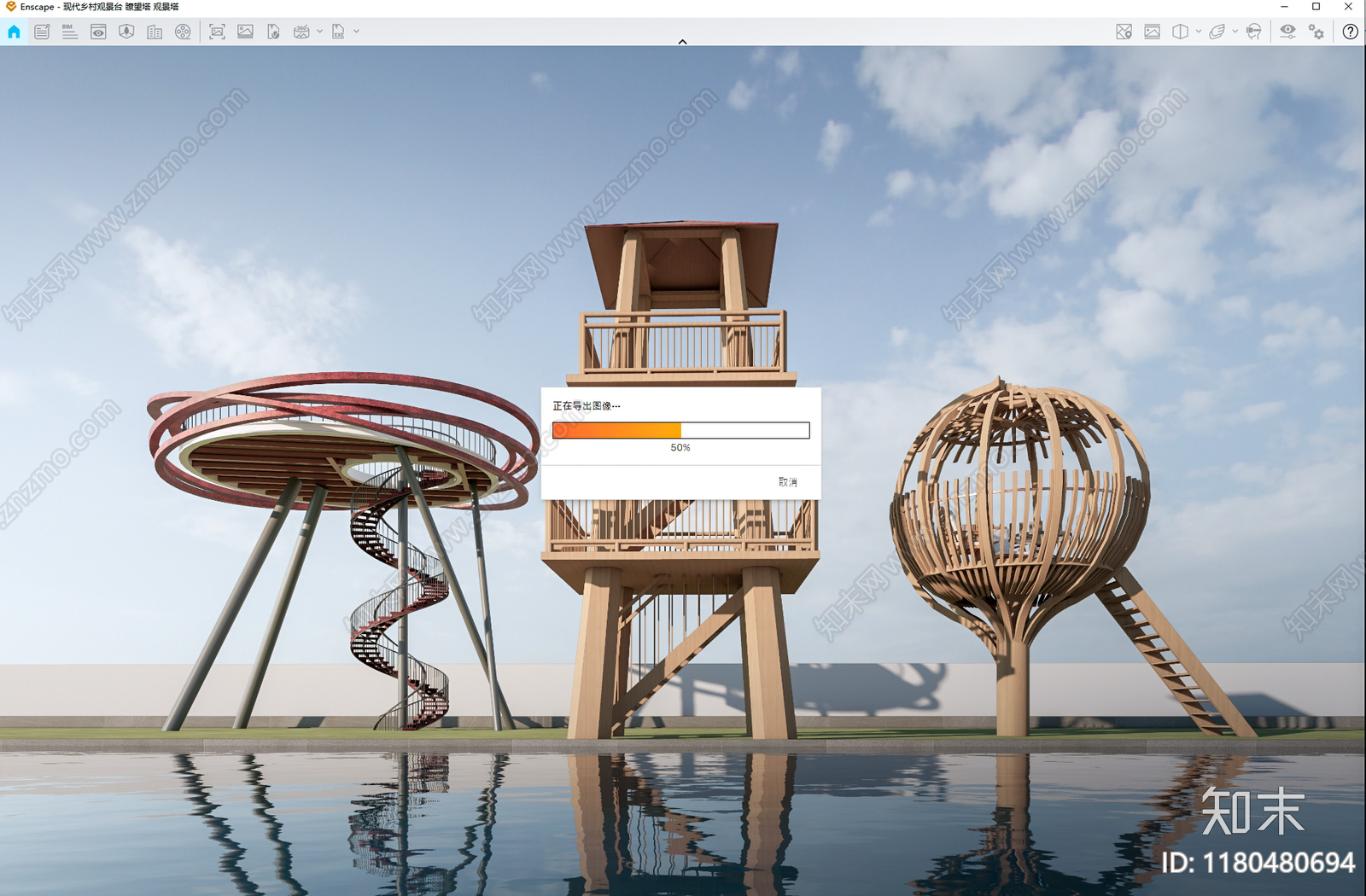Collapse the toolbar using the up chevron
Viewport: 1366px width, 896px height.
pyautogui.click(x=682, y=41)
